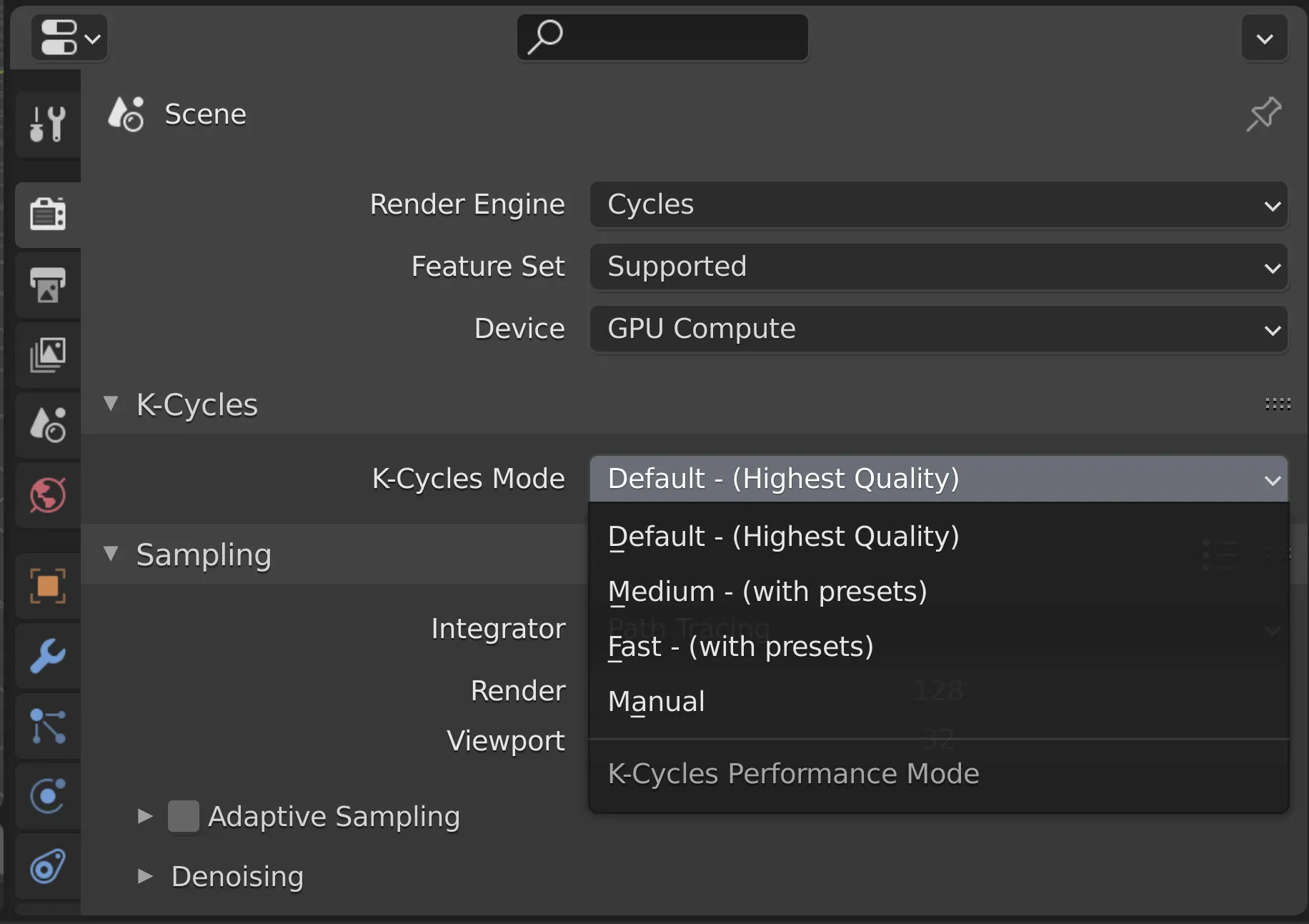Click the K-Cycles Mode label
The width and height of the screenshot is (1309, 924).
click(x=469, y=479)
